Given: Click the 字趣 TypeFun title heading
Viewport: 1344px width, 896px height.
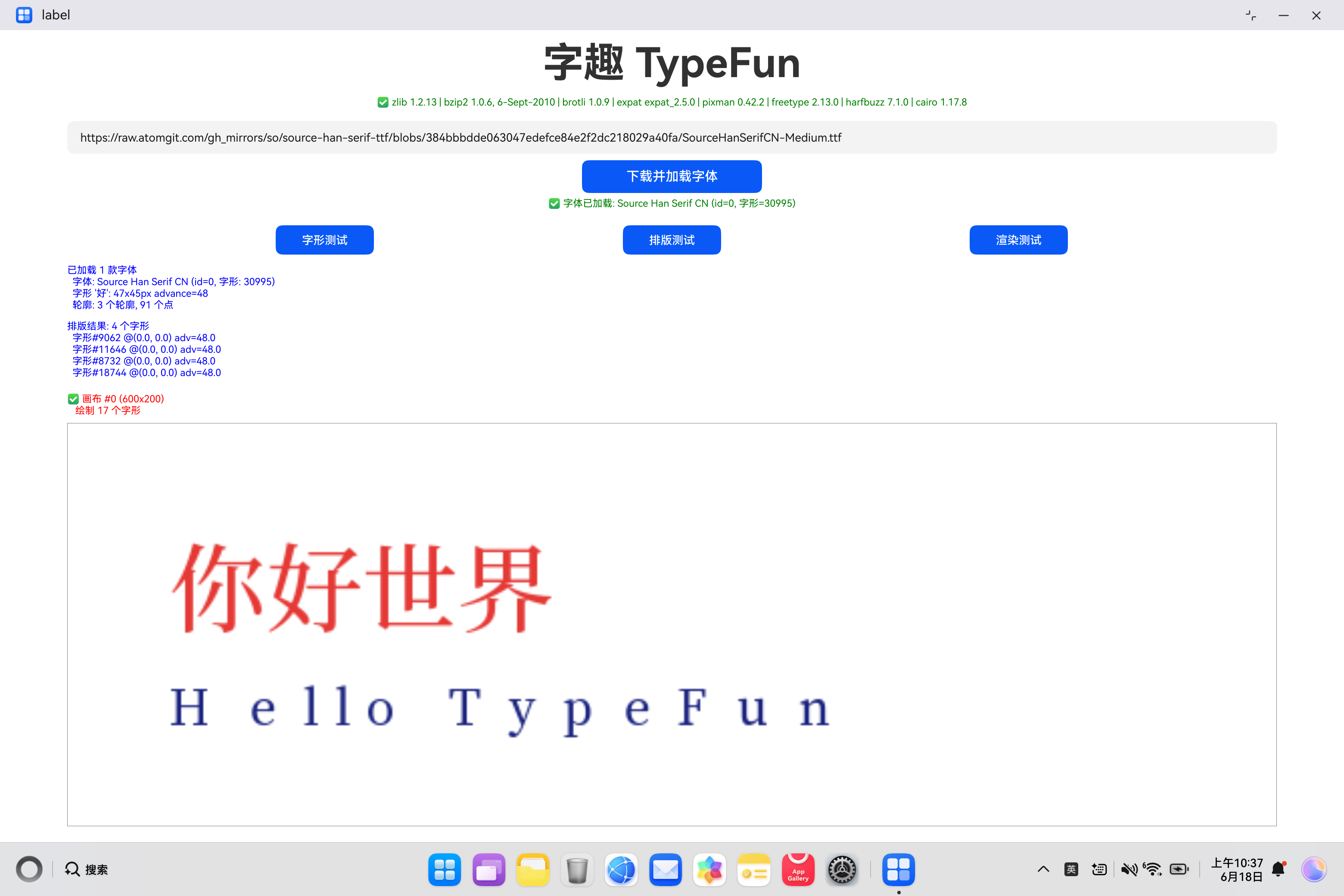Looking at the screenshot, I should [672, 63].
